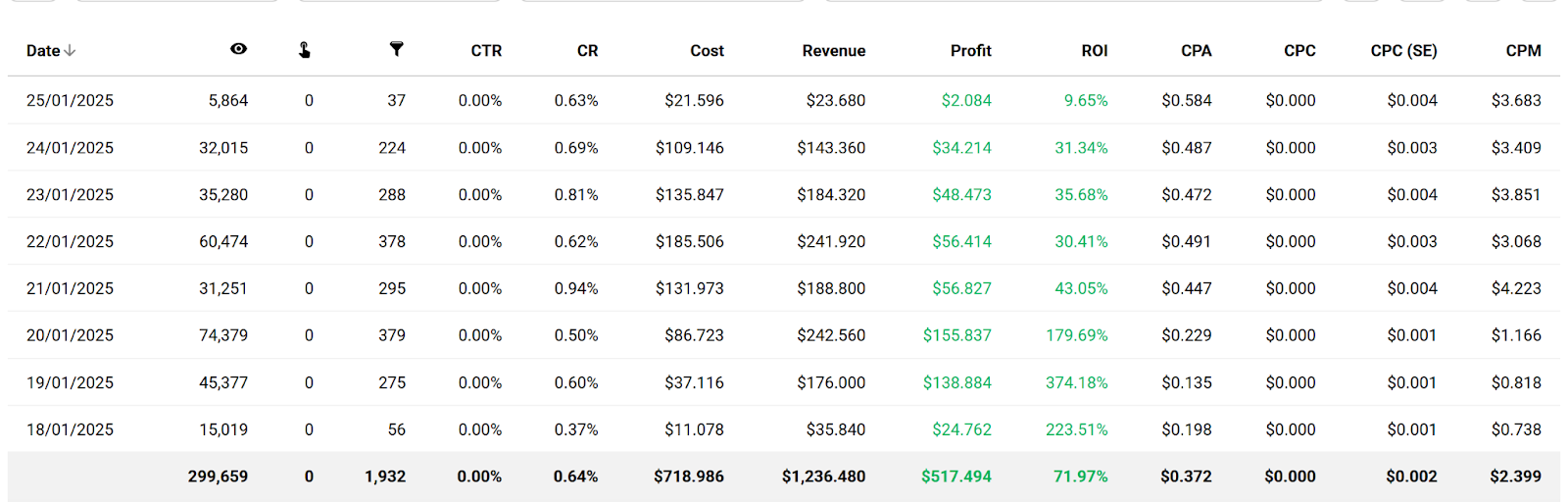
Task: Sort the table by CTR column
Action: 486,51
